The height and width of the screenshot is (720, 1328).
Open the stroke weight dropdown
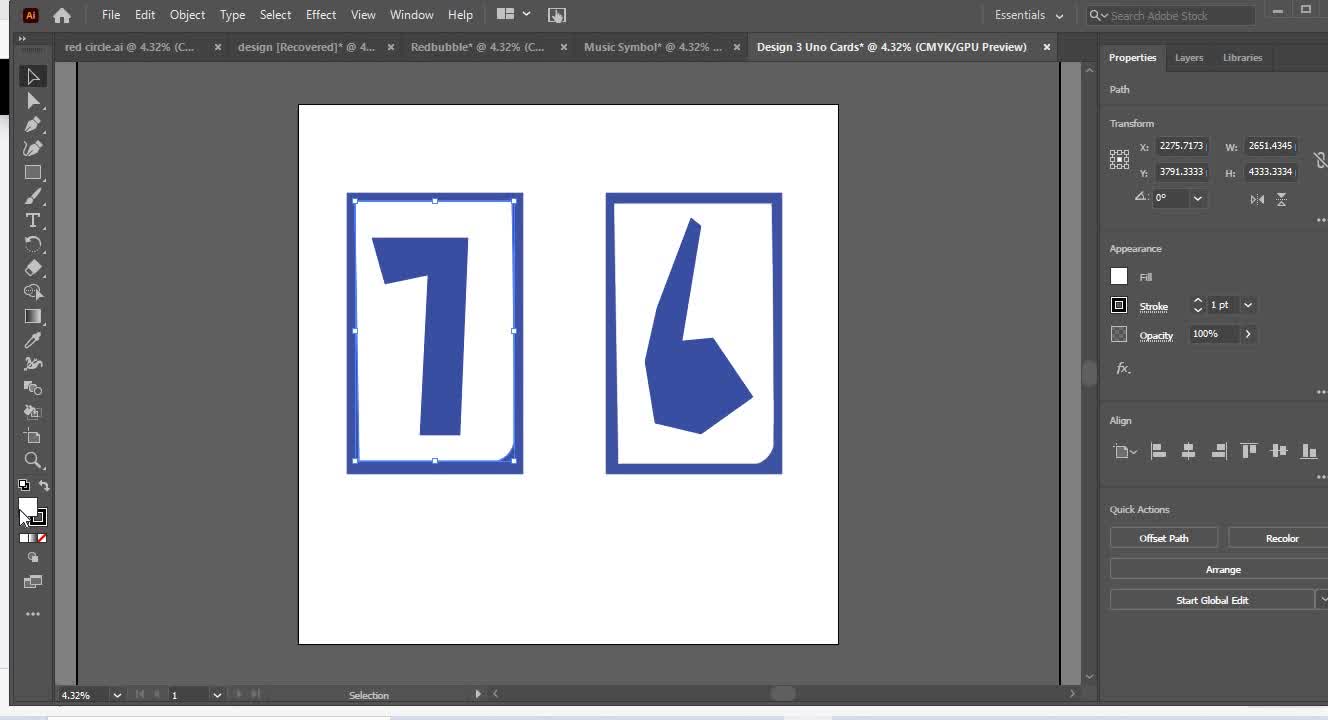(1248, 305)
